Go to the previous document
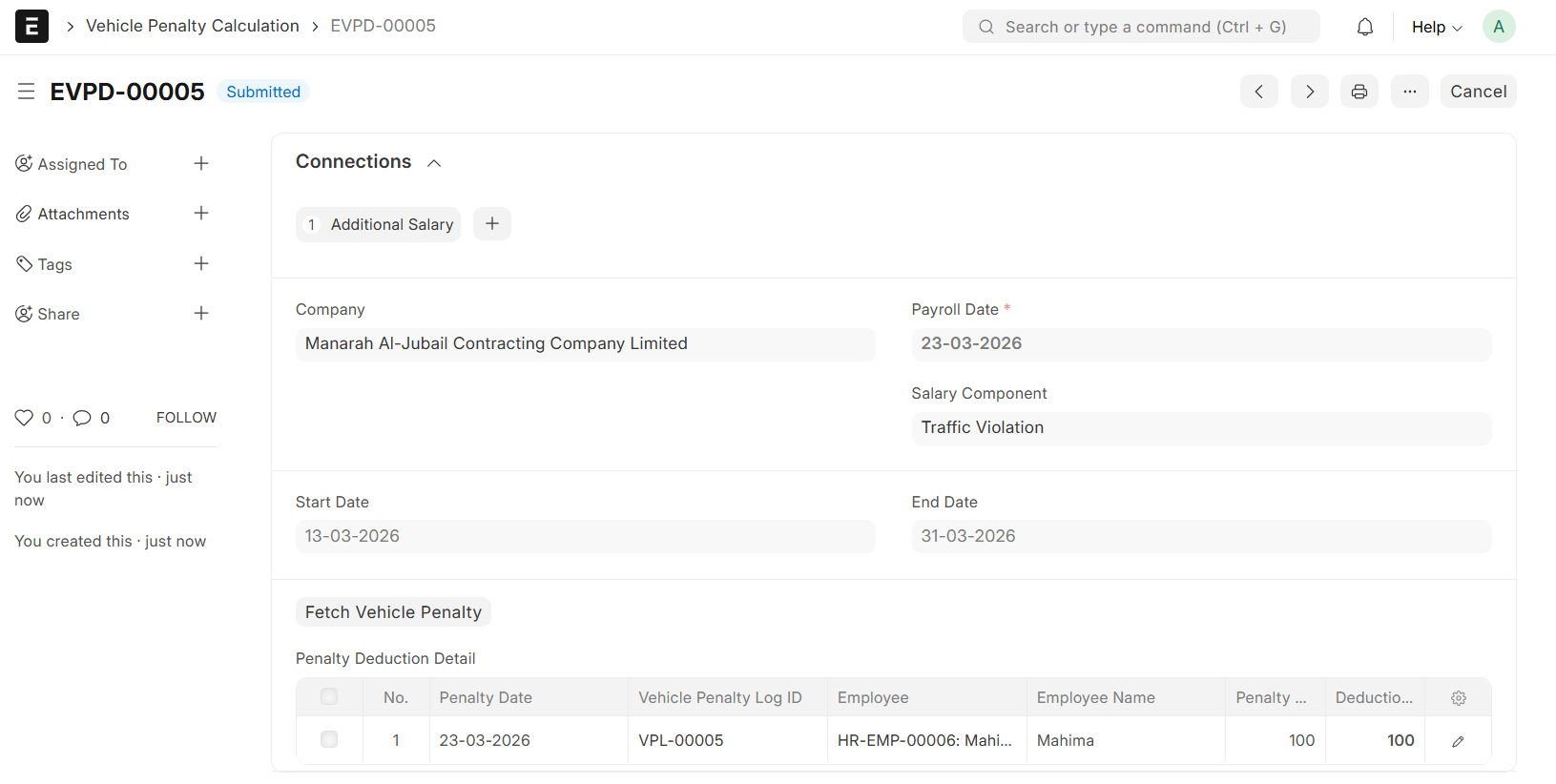 click(x=1258, y=92)
